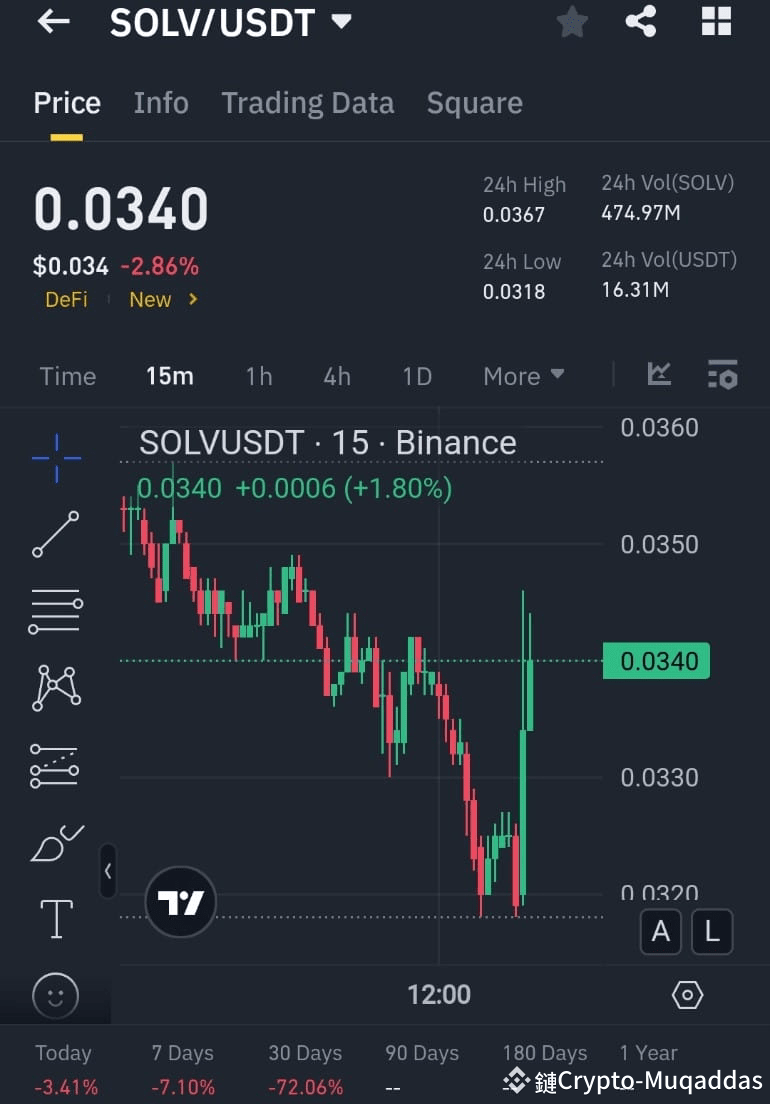
Task: Select the XABCD pattern tool
Action: (55, 687)
